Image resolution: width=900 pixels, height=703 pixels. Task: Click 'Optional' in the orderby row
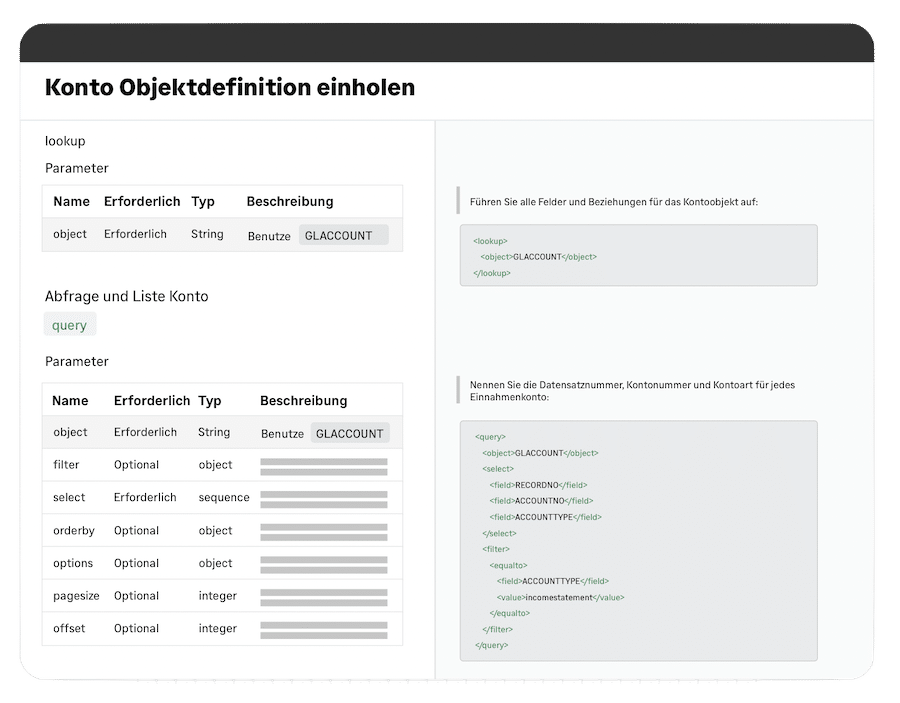pyautogui.click(x=136, y=530)
